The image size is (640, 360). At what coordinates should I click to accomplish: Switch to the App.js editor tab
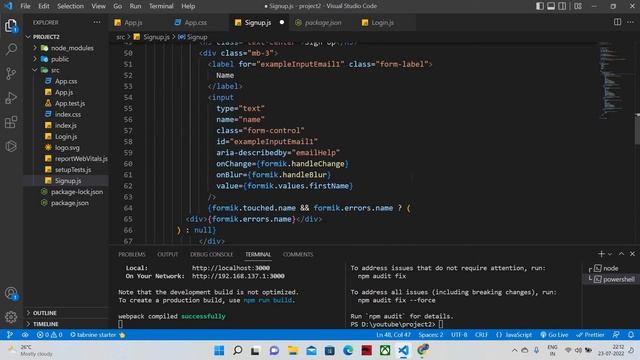(x=133, y=22)
